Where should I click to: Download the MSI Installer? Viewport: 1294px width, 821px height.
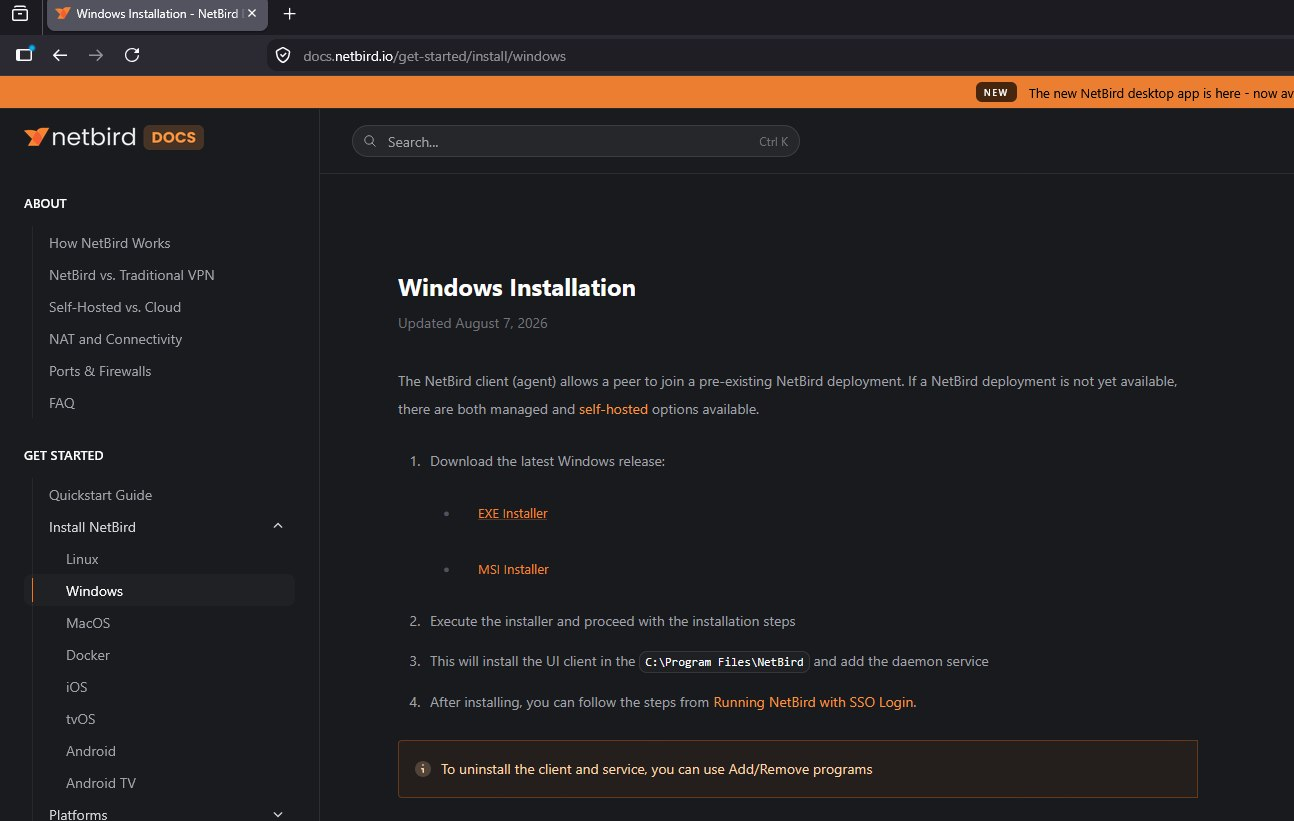coord(513,569)
